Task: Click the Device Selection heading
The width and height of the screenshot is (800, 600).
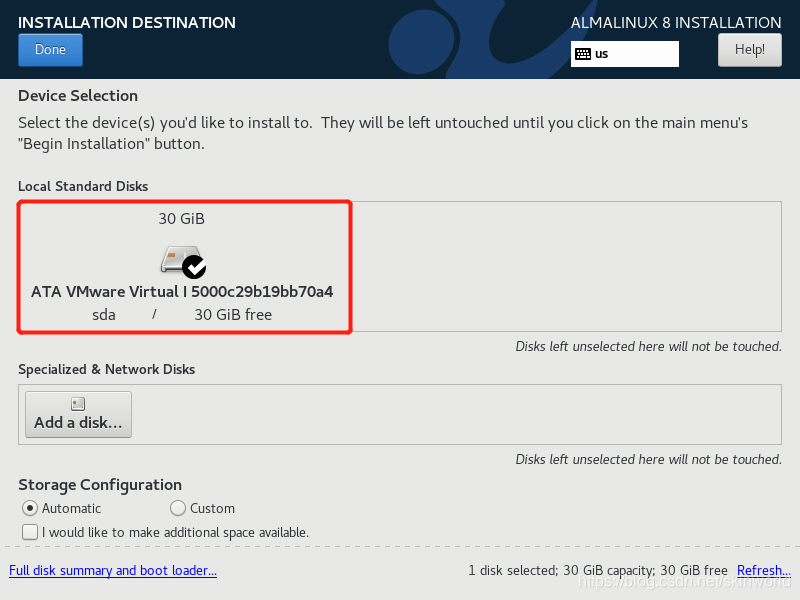Action: (x=78, y=95)
